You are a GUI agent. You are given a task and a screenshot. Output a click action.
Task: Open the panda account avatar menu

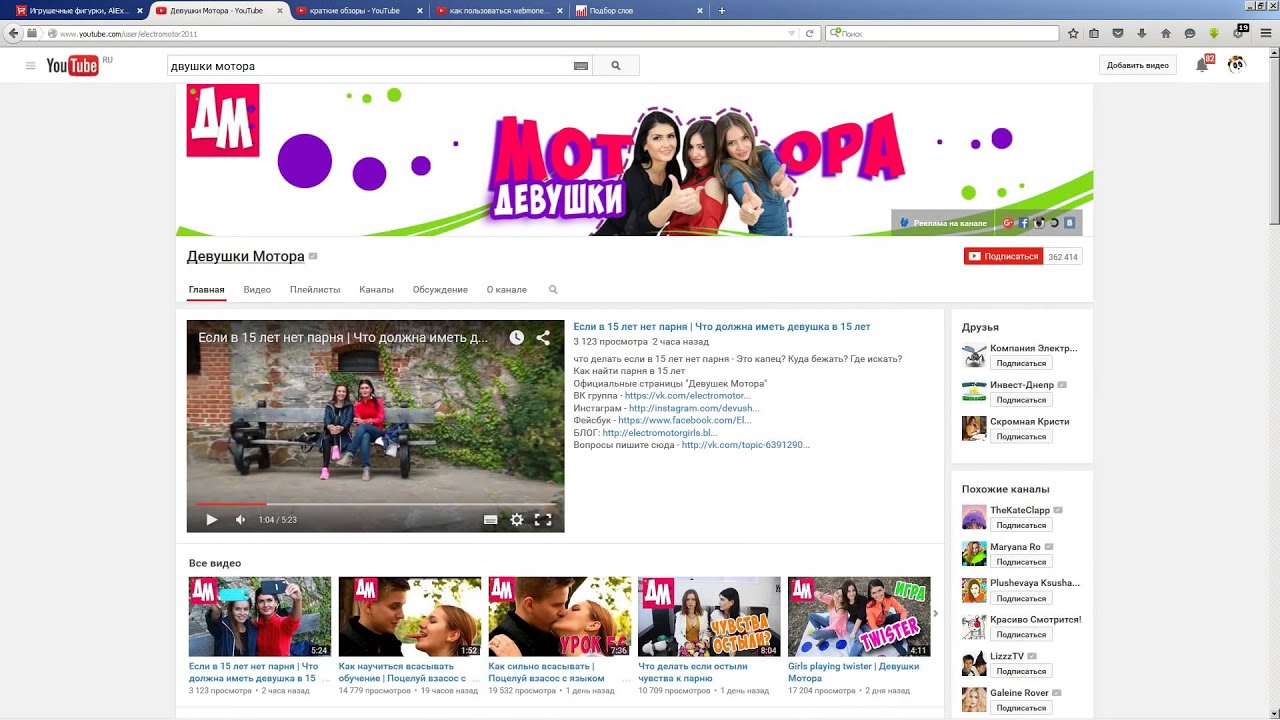1237,65
